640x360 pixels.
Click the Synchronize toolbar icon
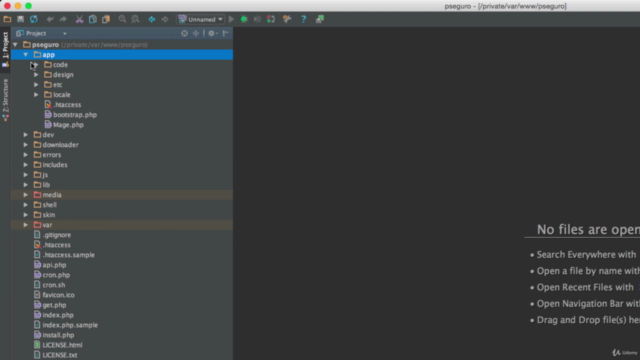pos(33,19)
